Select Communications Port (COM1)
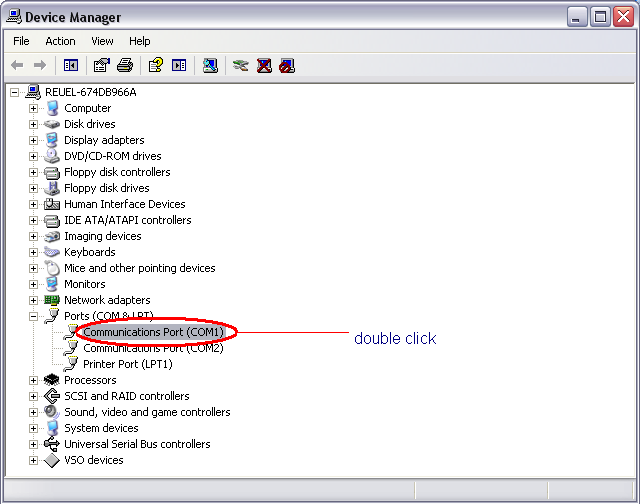Image resolution: width=640 pixels, height=504 pixels. pyautogui.click(x=153, y=332)
